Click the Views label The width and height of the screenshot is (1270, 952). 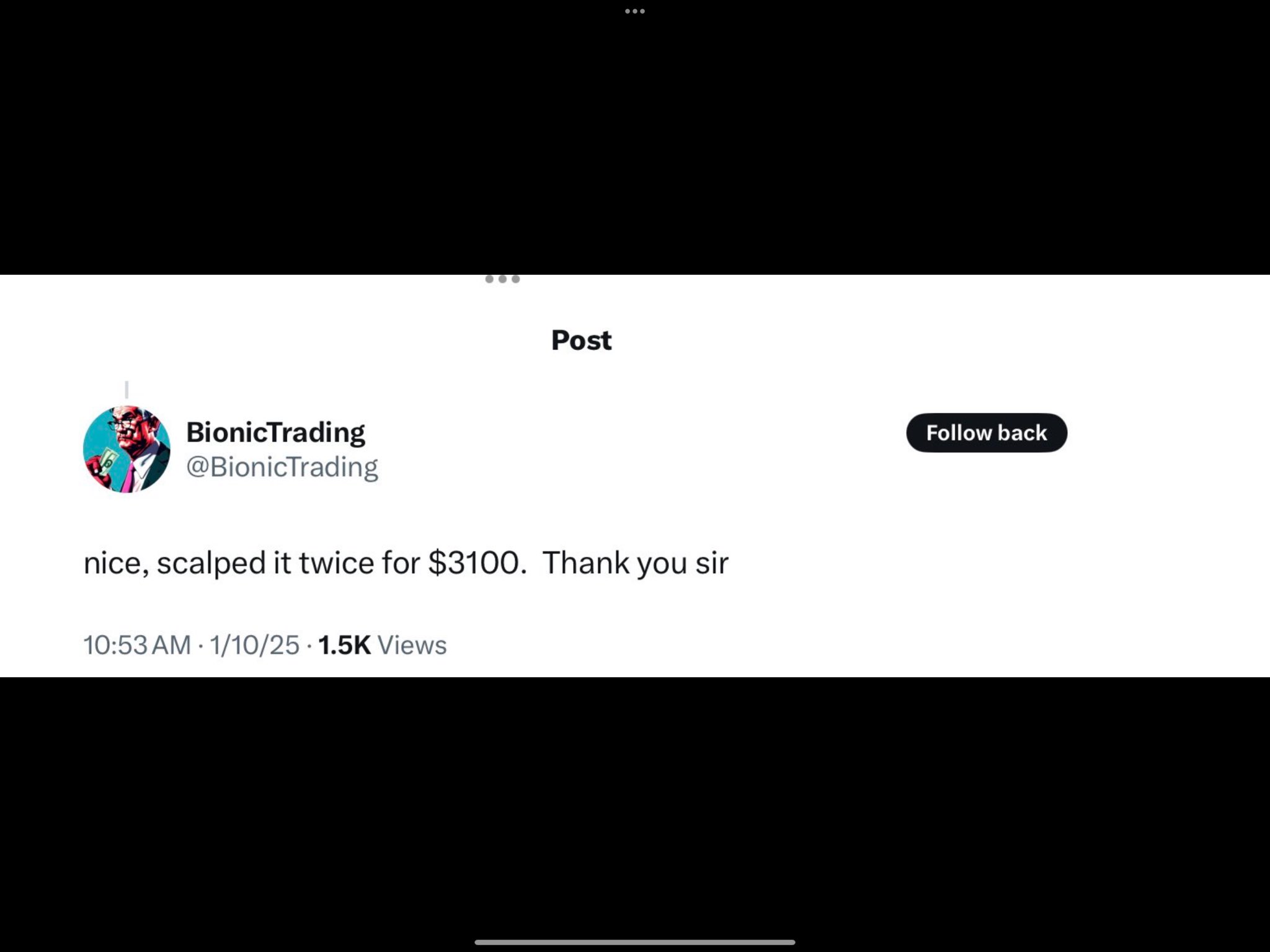412,645
